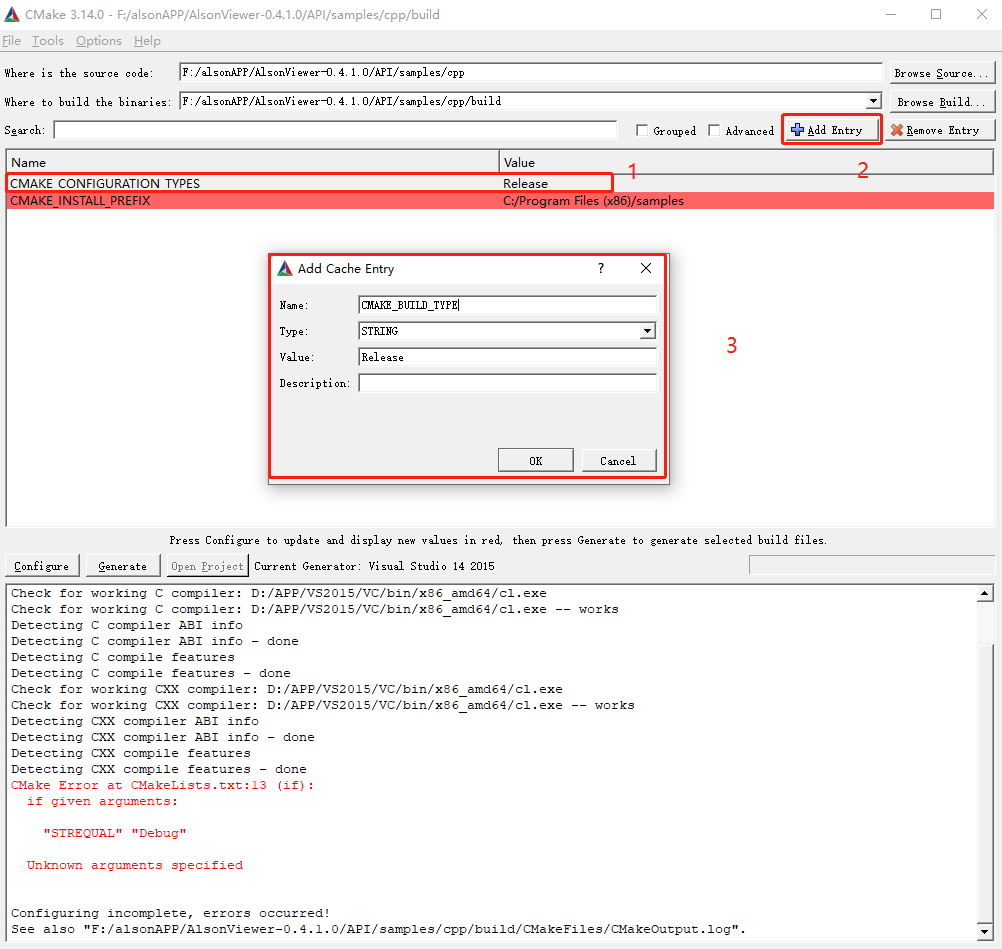This screenshot has width=1002, height=949.
Task: Open the Options menu
Action: tap(99, 41)
